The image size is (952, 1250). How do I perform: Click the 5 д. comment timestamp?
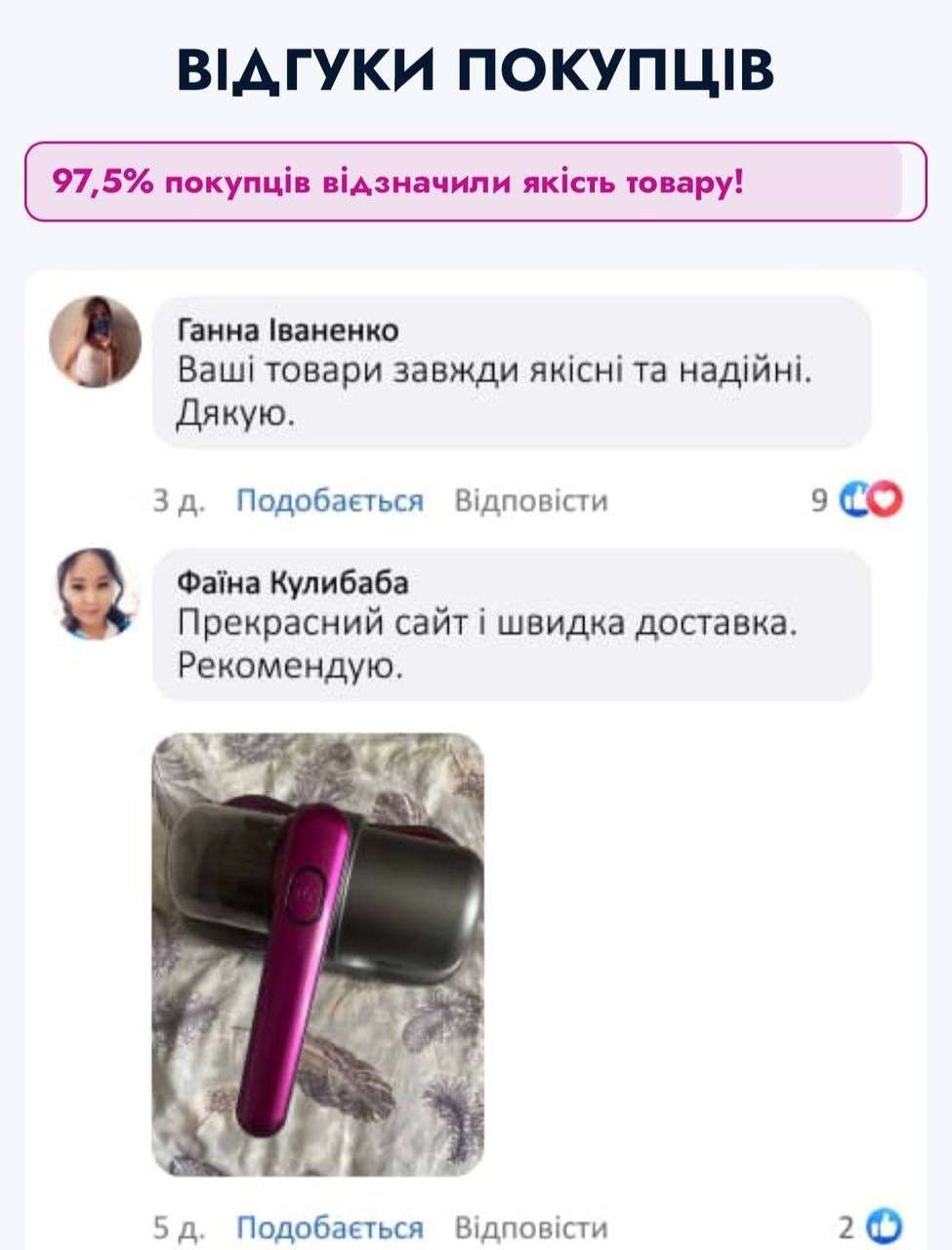[x=179, y=1227]
